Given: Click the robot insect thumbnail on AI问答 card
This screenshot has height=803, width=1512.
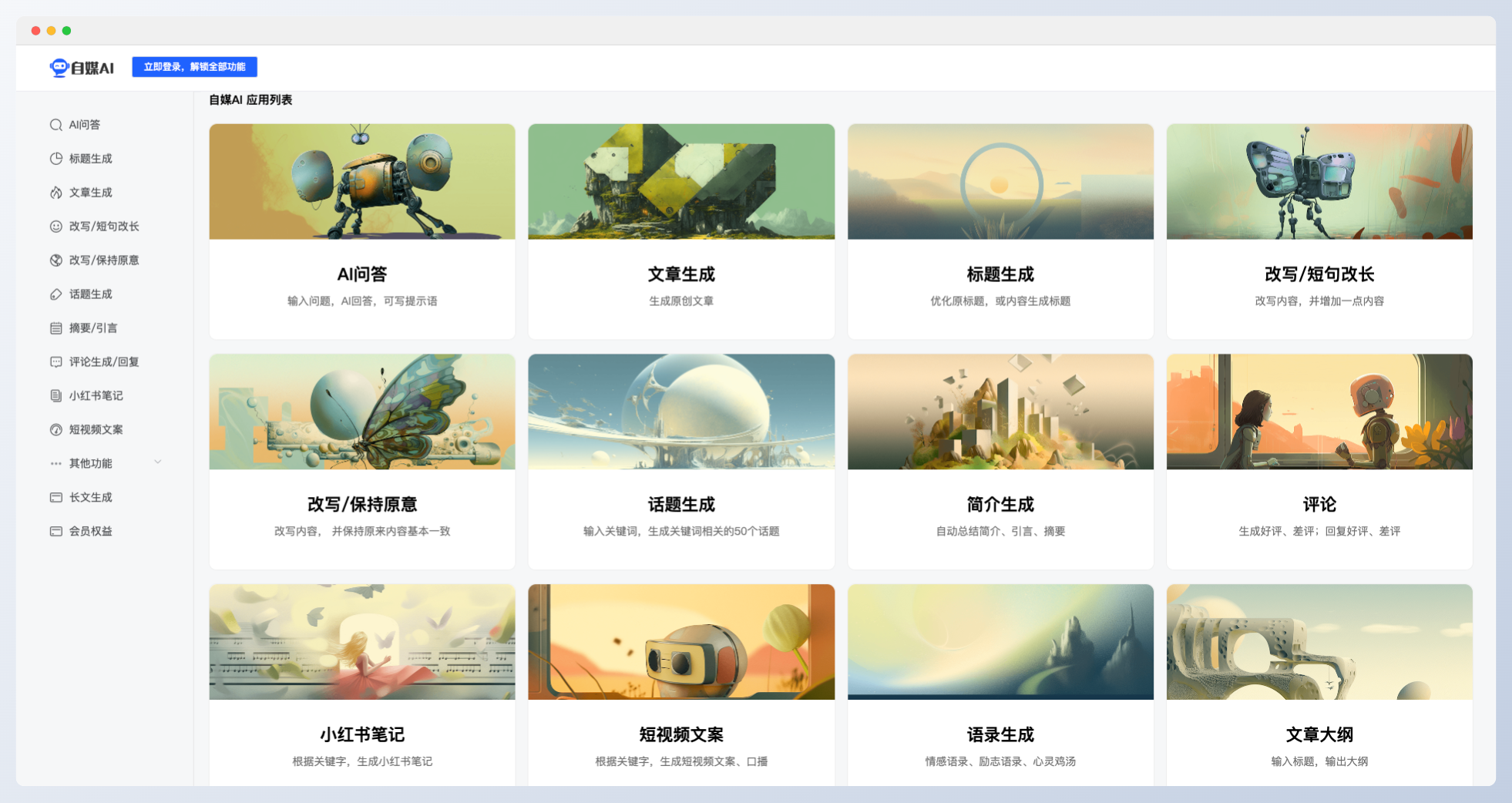Looking at the screenshot, I should point(361,181).
